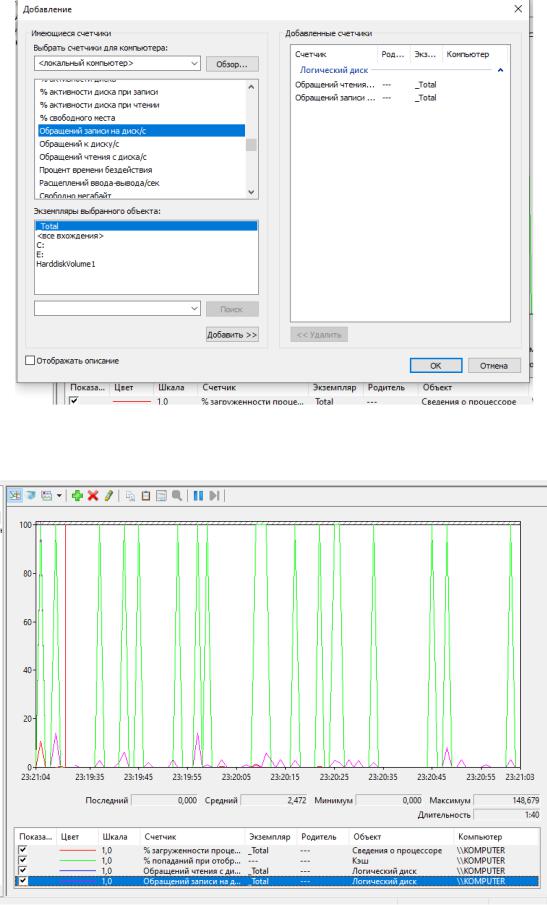Click the Freeze Display pause icon
The image size is (547, 905).
198,495
